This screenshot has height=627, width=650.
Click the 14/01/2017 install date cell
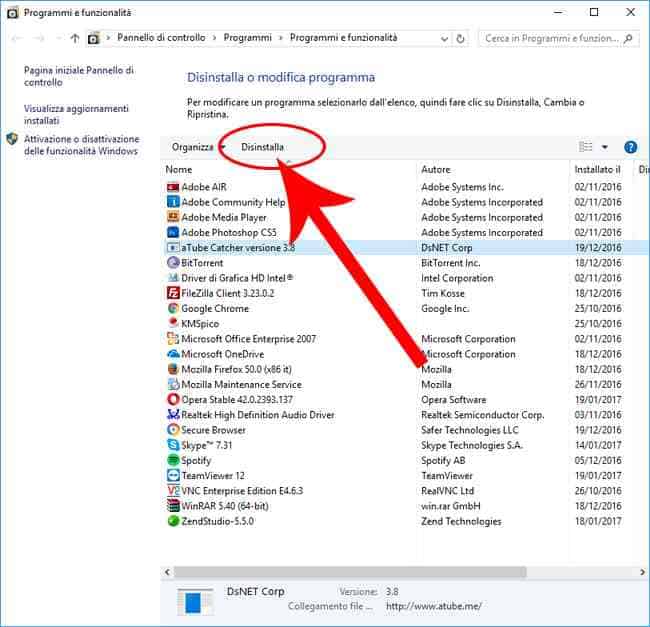coord(598,445)
